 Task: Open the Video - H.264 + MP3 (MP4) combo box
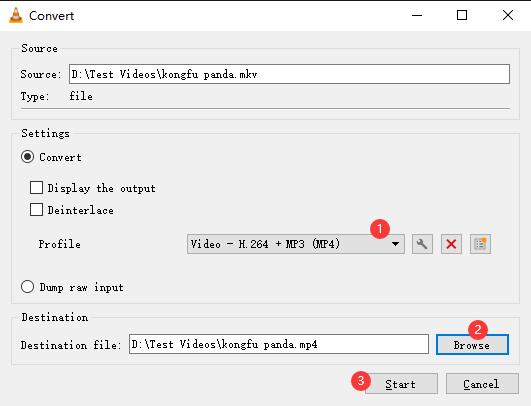296,244
